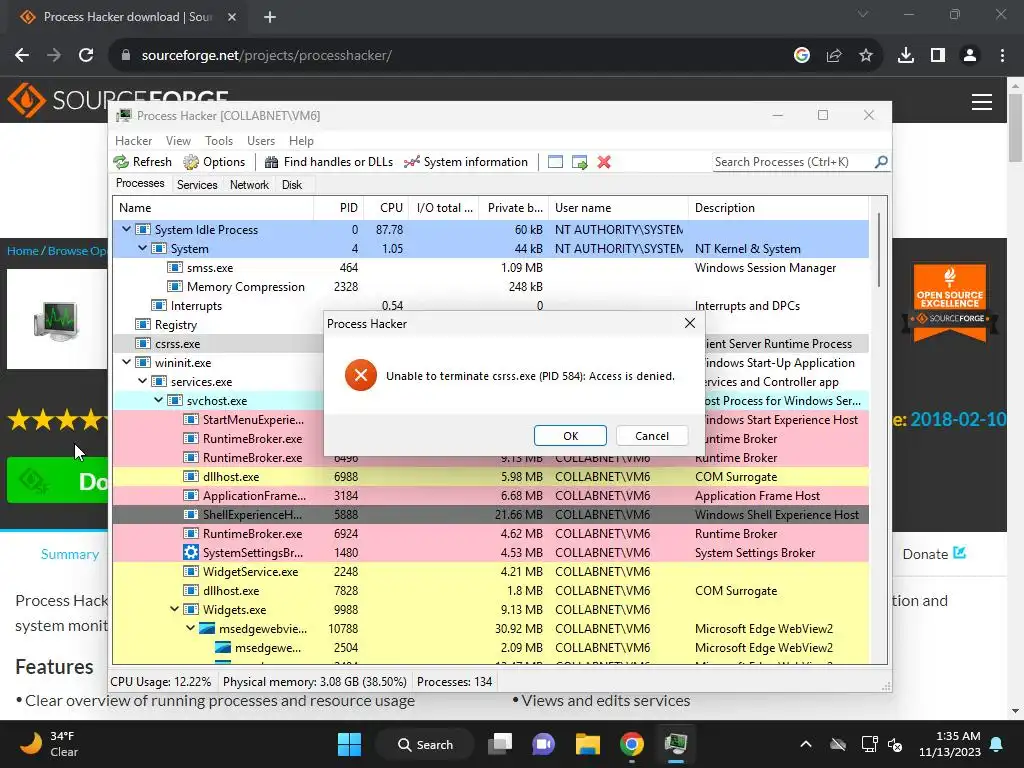
Task: Click the browser back arrow
Action: (x=22, y=56)
